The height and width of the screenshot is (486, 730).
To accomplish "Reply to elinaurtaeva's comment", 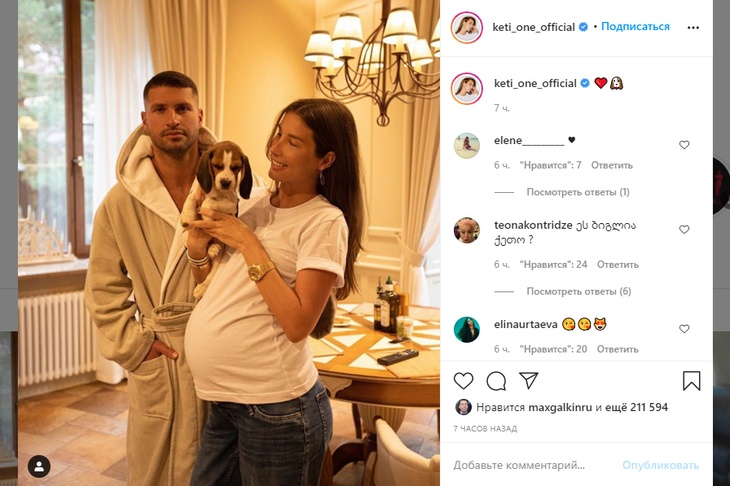I will (x=617, y=349).
